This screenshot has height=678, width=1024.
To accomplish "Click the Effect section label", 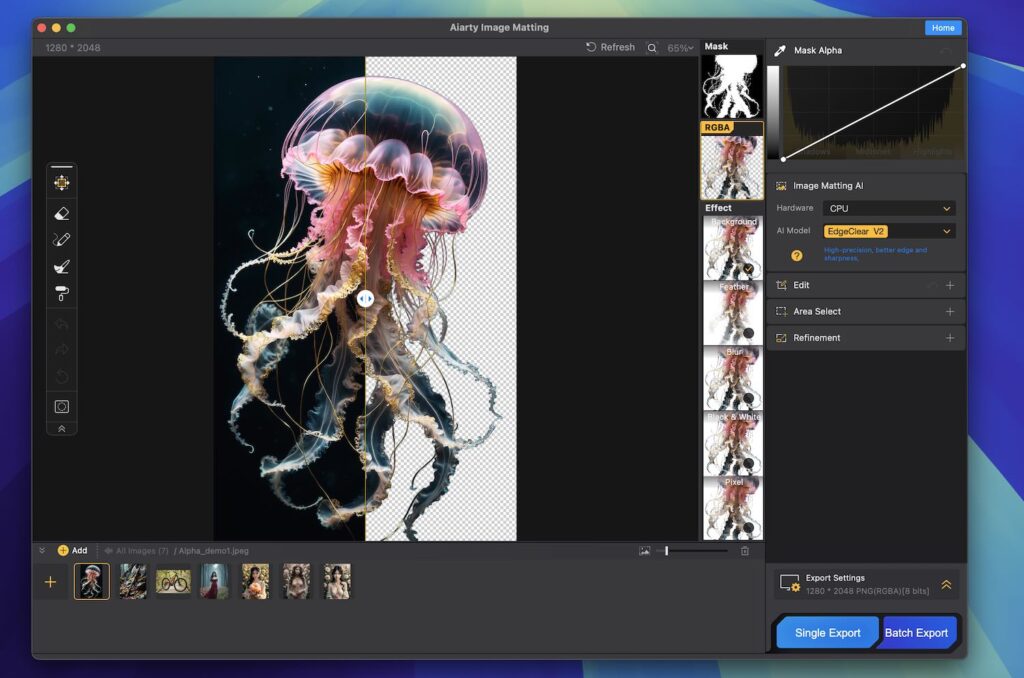I will (x=718, y=208).
